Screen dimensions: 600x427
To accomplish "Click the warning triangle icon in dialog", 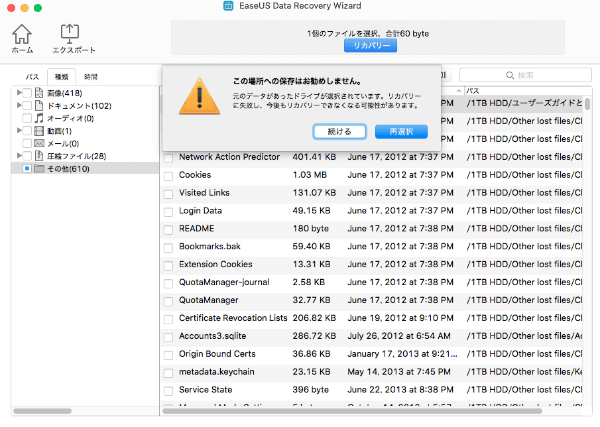I will pos(199,97).
